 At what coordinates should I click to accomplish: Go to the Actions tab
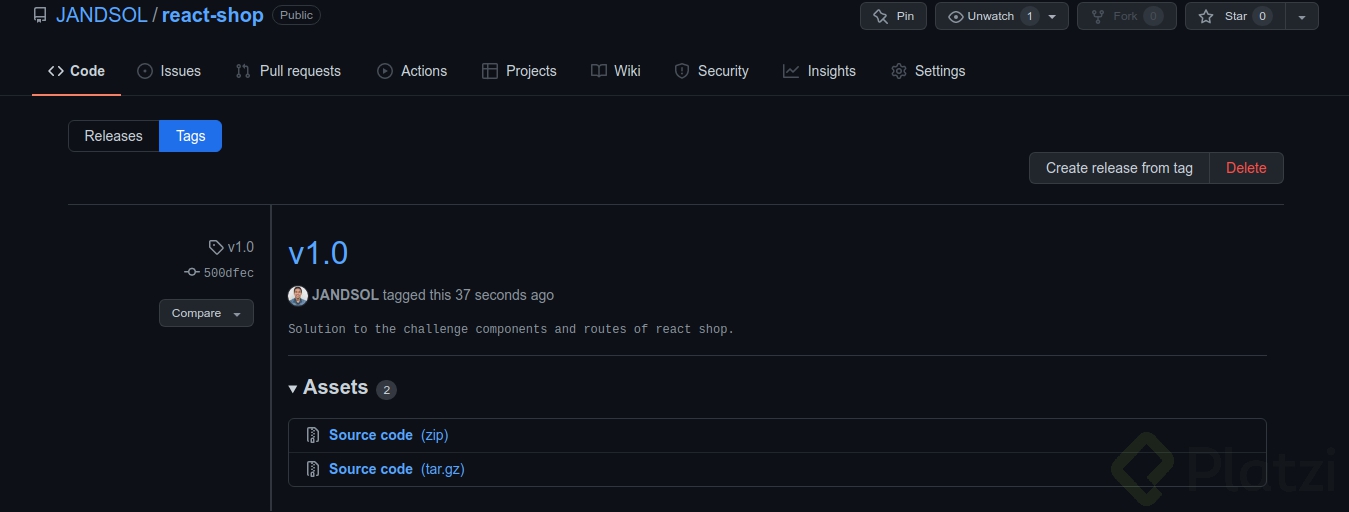coord(412,71)
